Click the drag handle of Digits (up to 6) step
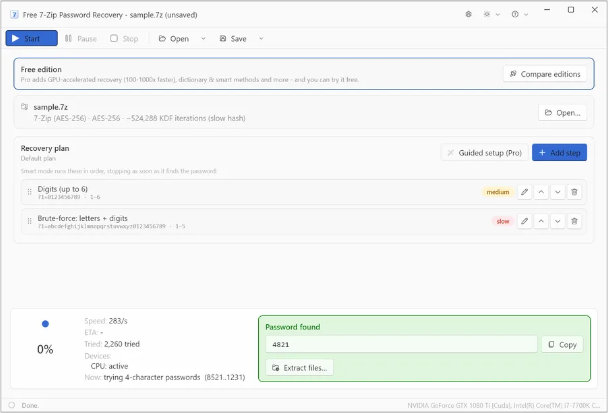This screenshot has height=413, width=608. point(29,192)
